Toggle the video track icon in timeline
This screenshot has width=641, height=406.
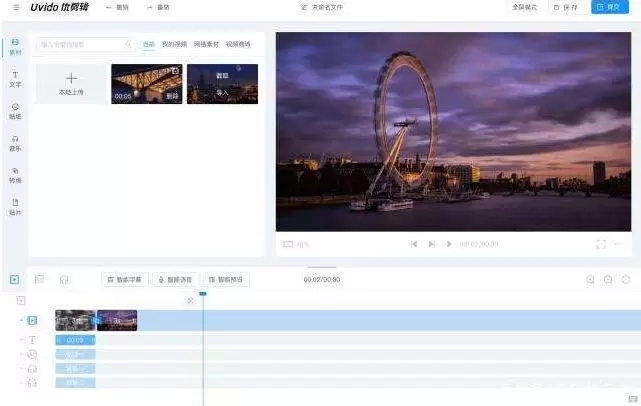click(x=32, y=320)
